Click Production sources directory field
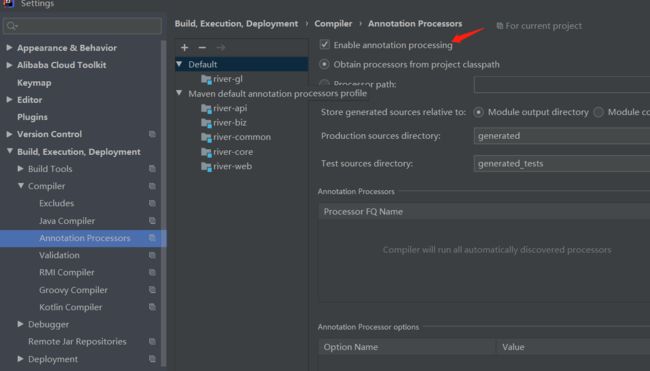The height and width of the screenshot is (371, 650). click(x=562, y=136)
